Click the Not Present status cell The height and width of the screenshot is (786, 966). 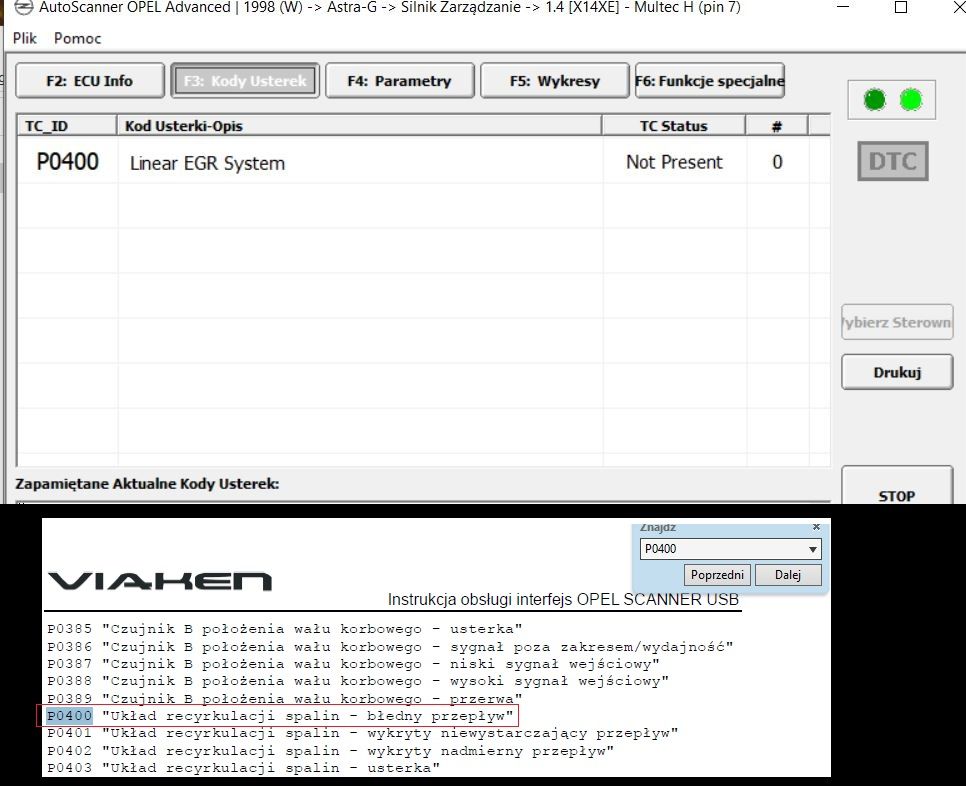[674, 162]
